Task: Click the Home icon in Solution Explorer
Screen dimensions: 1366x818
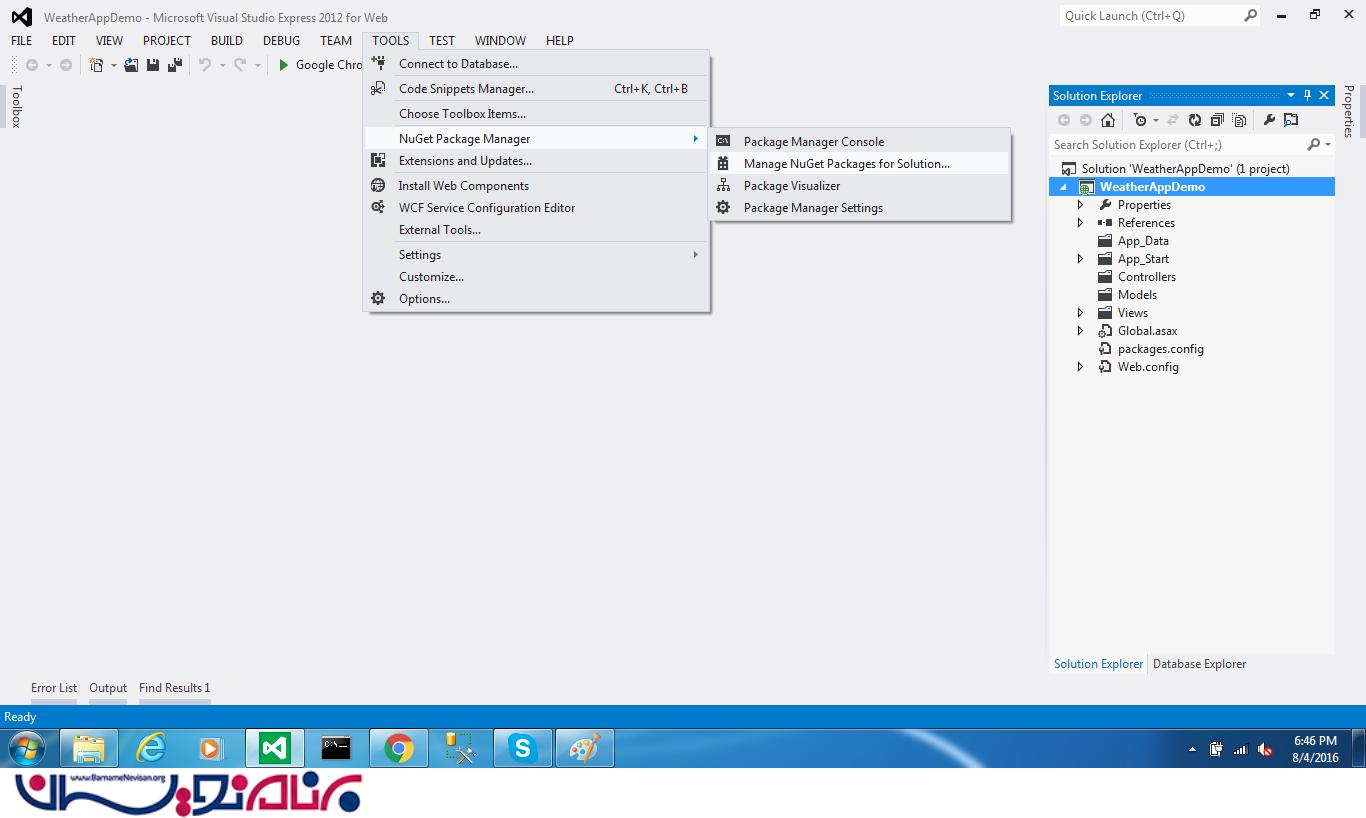Action: pos(1108,120)
